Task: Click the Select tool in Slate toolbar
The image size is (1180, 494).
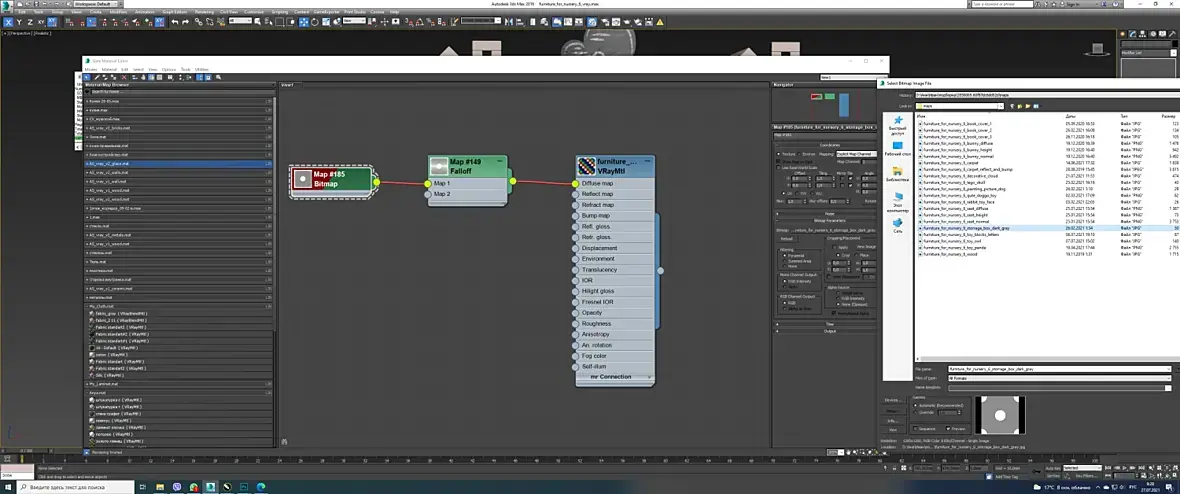Action: tap(87, 77)
